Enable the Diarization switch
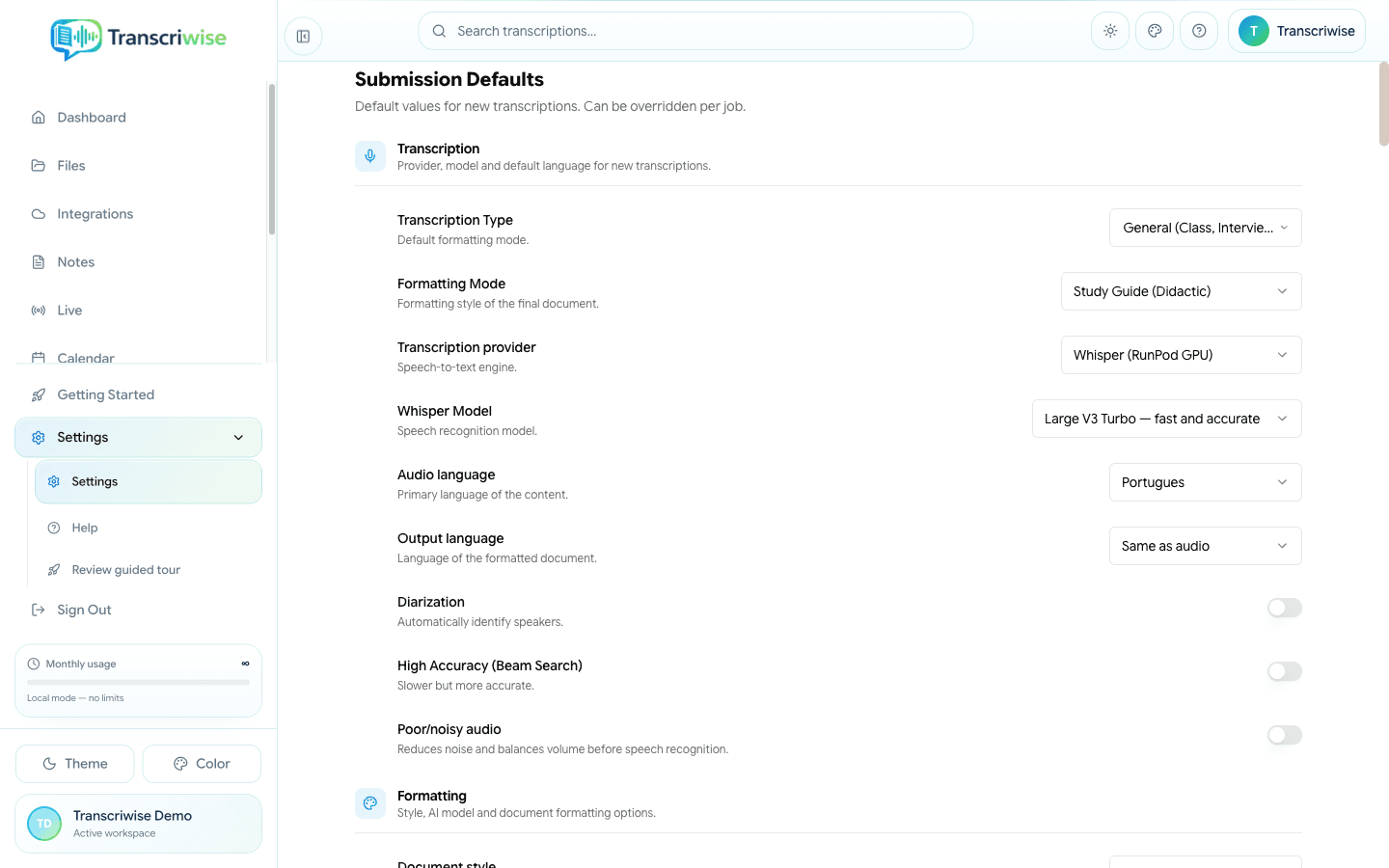The image size is (1389, 868). [1285, 608]
